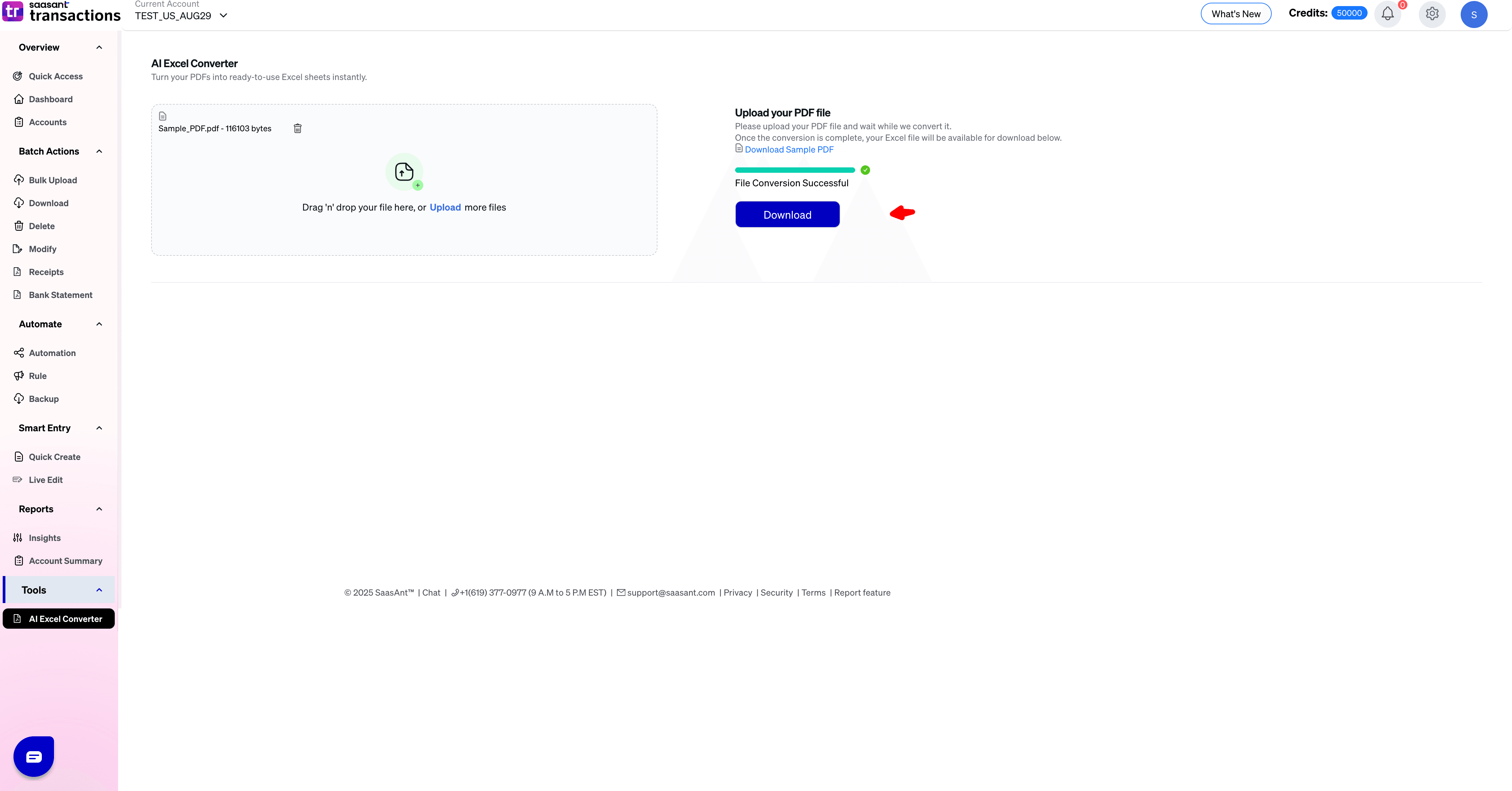Click the Bulk Upload cloud icon
Screen dimensions: 1512x791
coord(18,180)
